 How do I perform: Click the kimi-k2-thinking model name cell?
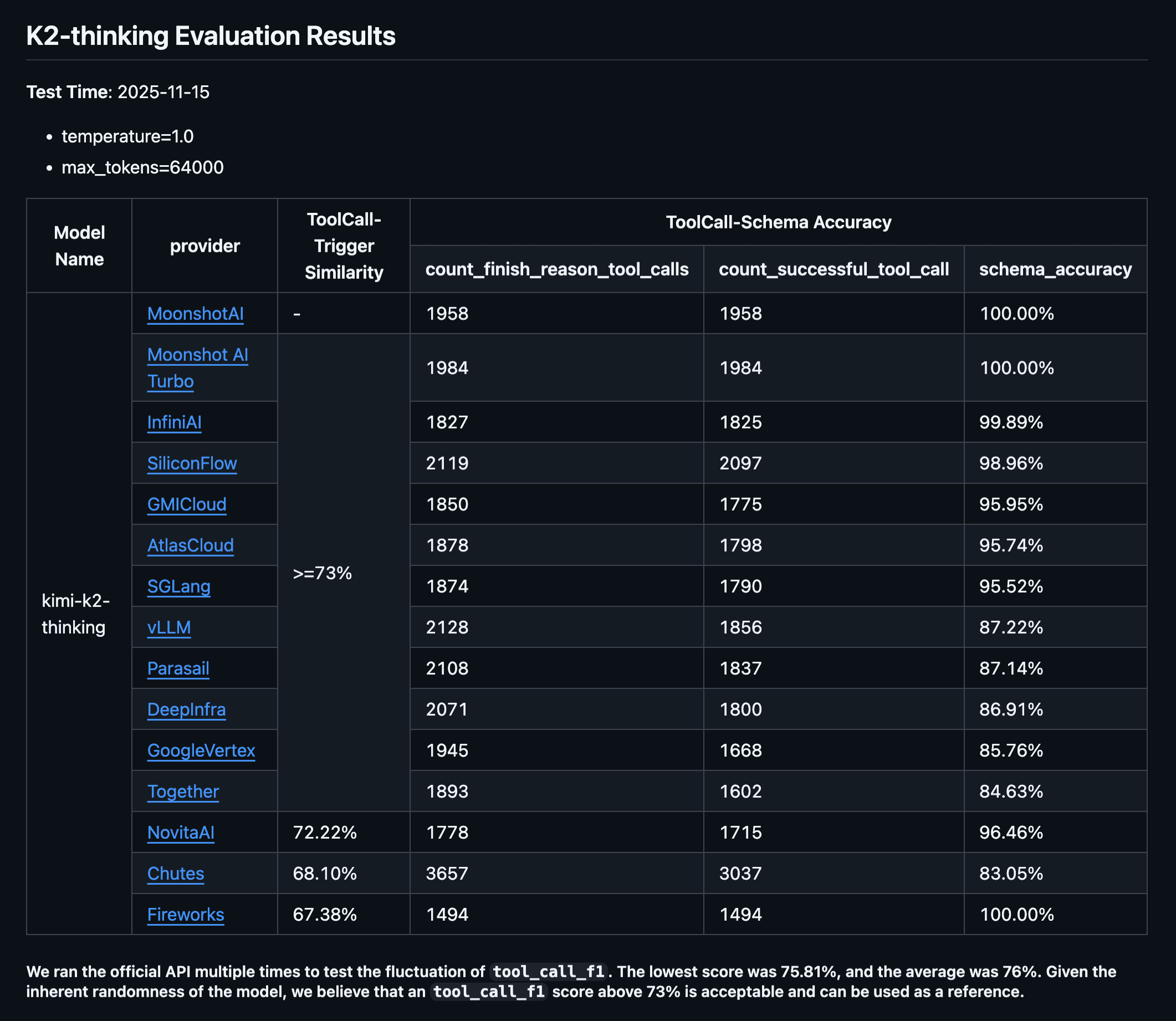coord(75,614)
